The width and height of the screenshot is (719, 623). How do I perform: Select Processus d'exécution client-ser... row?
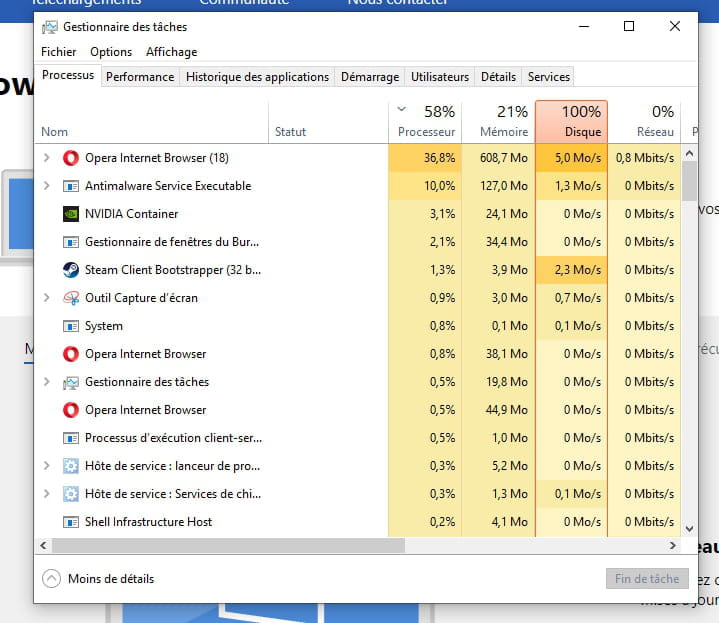(358, 438)
